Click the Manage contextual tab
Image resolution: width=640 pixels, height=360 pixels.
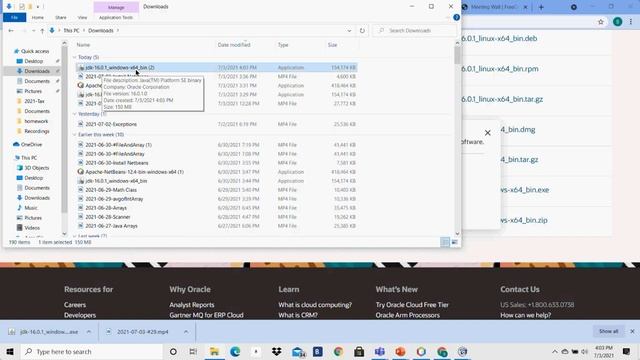pos(116,7)
